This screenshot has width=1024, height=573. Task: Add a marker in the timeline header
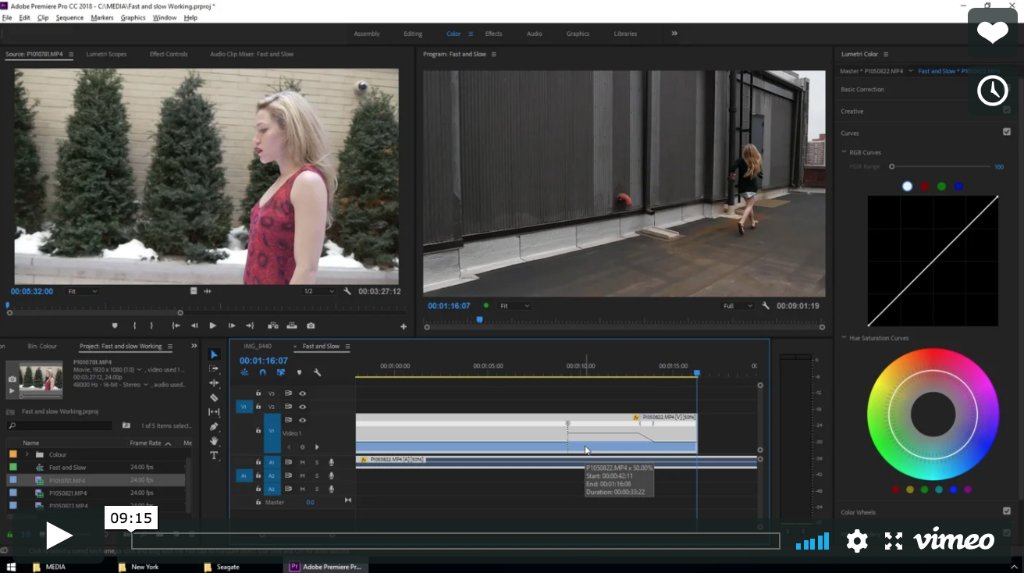[x=299, y=372]
